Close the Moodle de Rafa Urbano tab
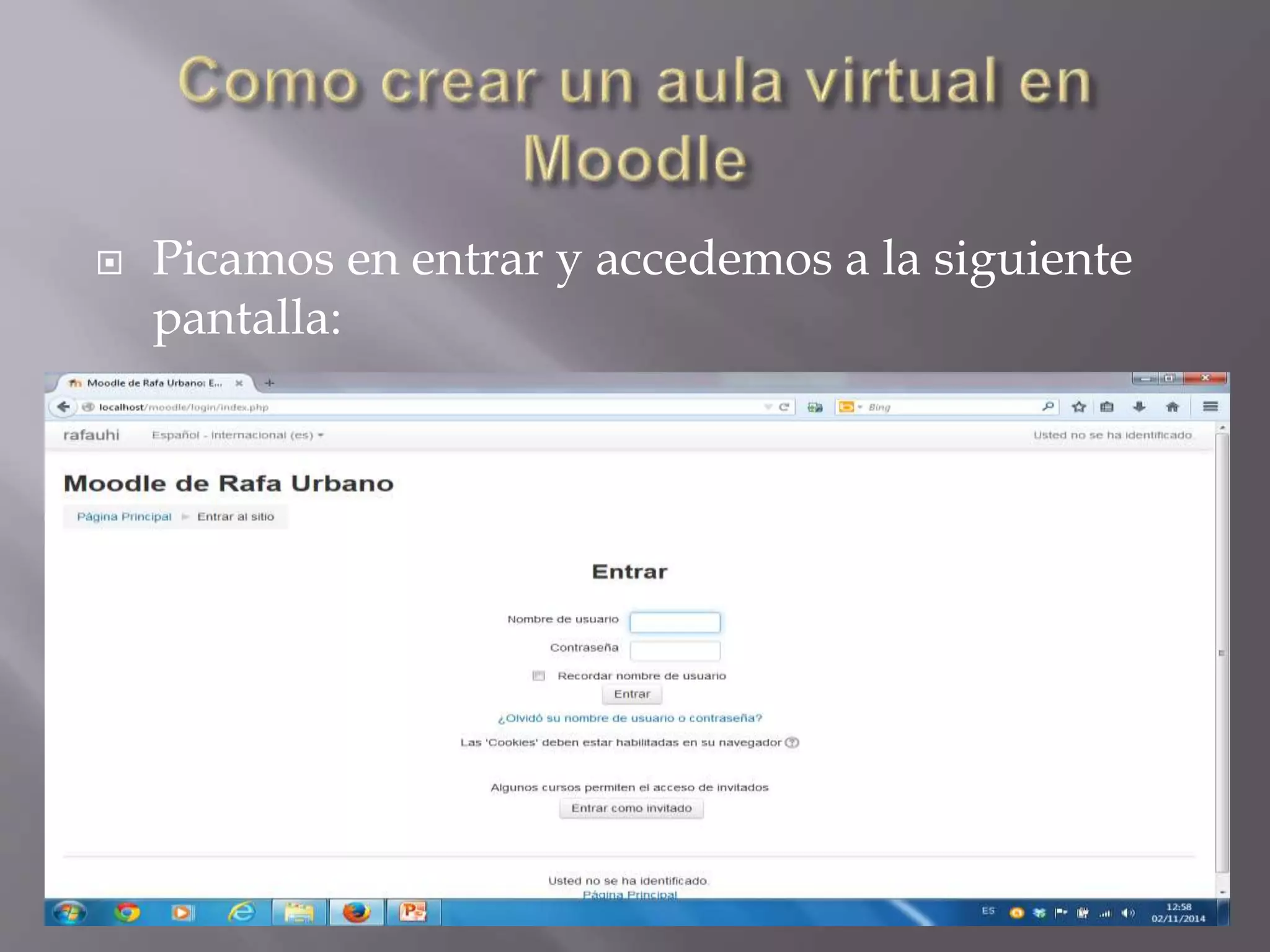The width and height of the screenshot is (1270, 952). (239, 383)
